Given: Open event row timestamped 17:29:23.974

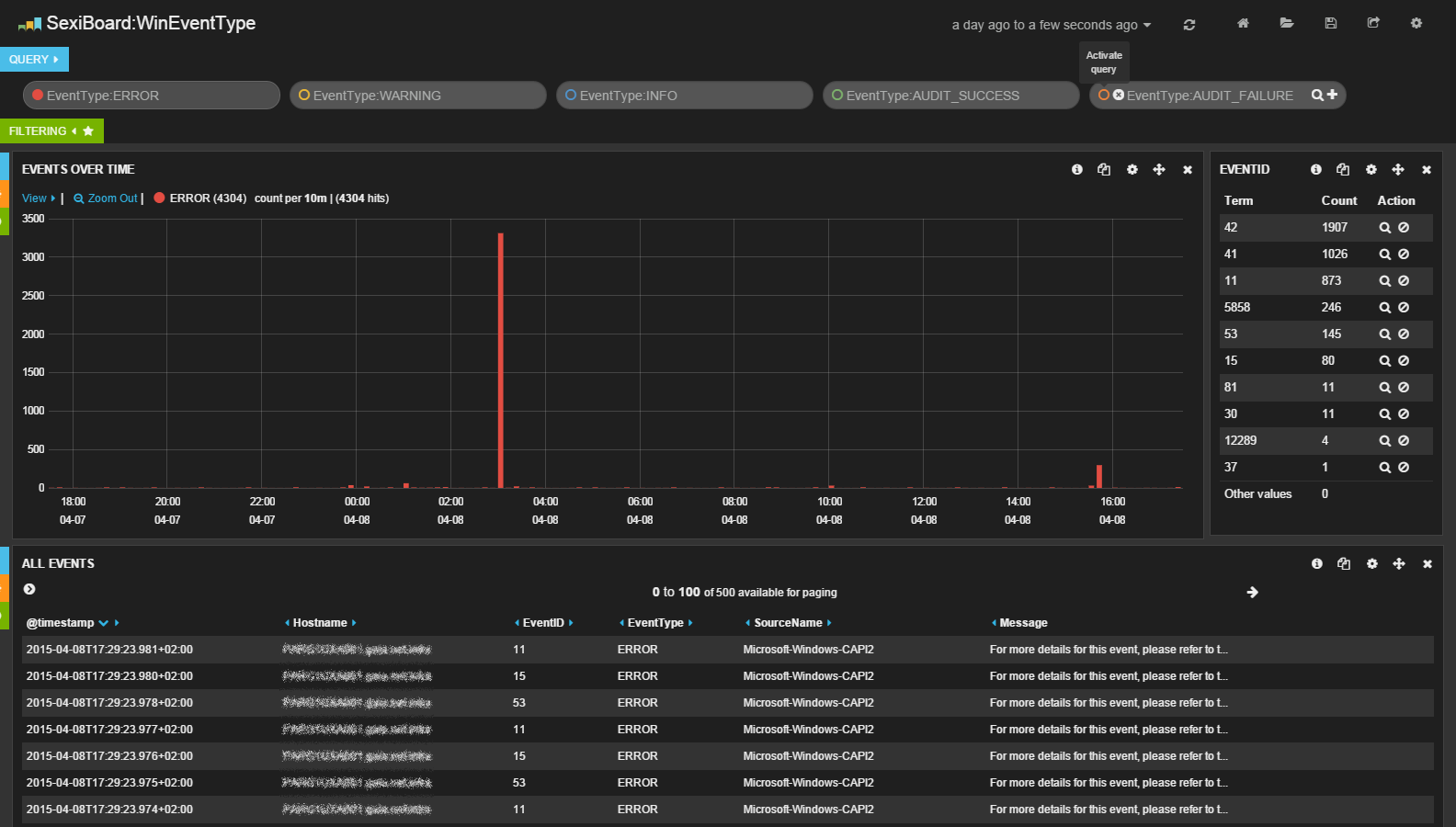Looking at the screenshot, I should (727, 810).
